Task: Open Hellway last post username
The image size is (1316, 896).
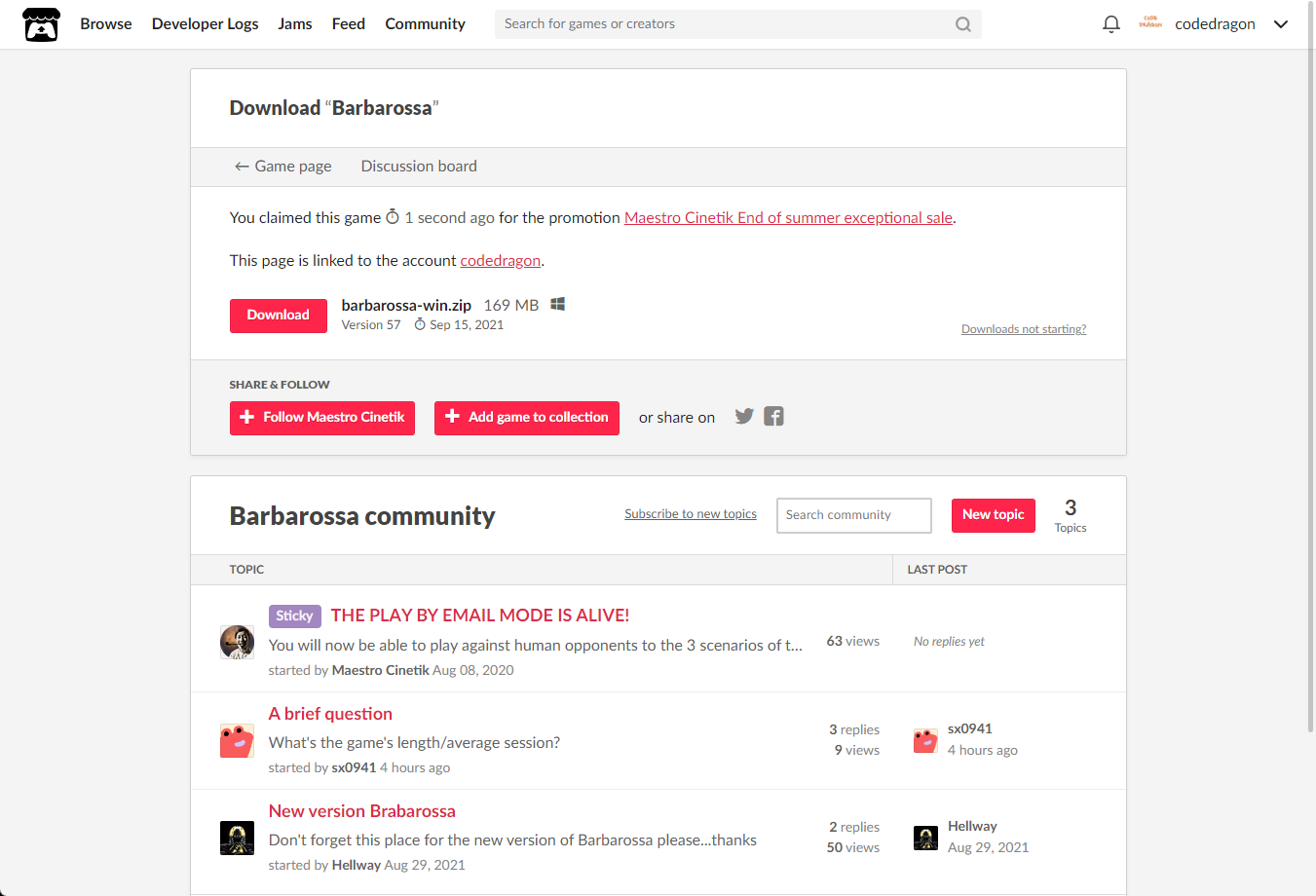Action: [972, 826]
